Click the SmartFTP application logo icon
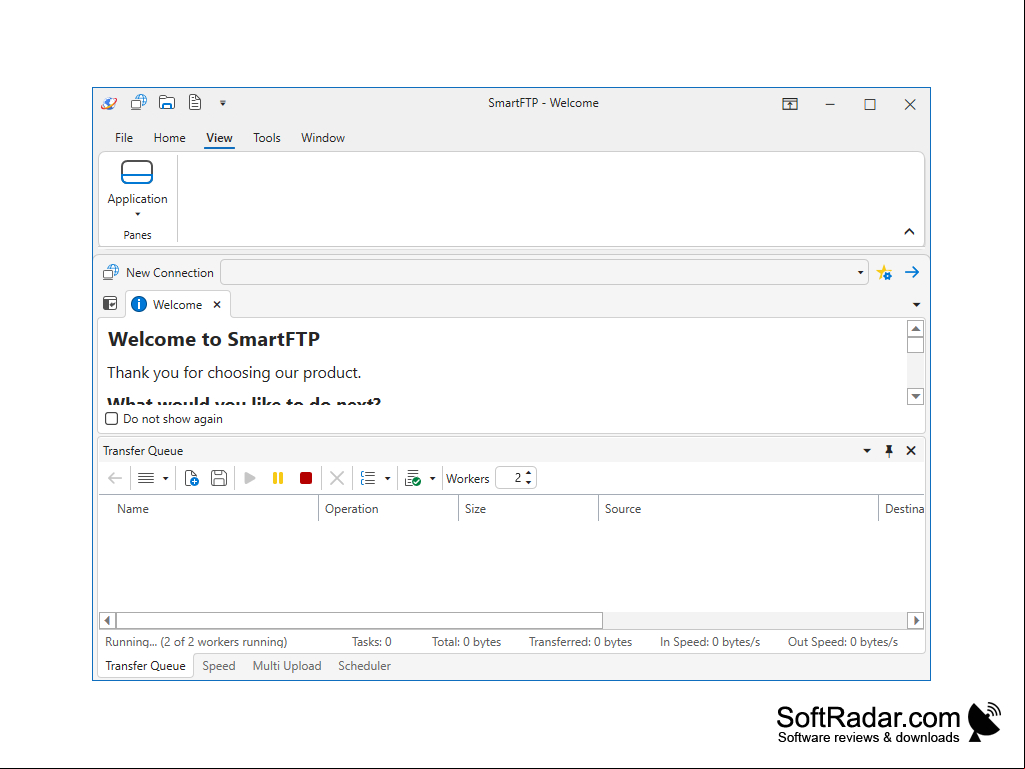Image resolution: width=1025 pixels, height=769 pixels. [109, 103]
